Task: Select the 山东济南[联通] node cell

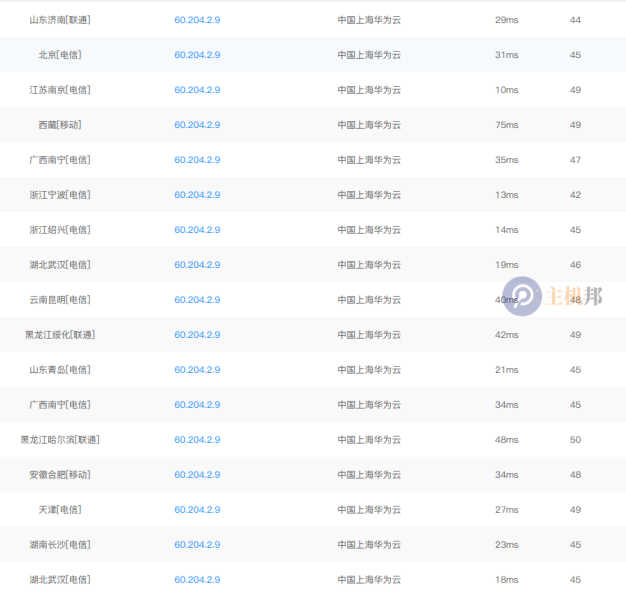Action: pos(60,20)
